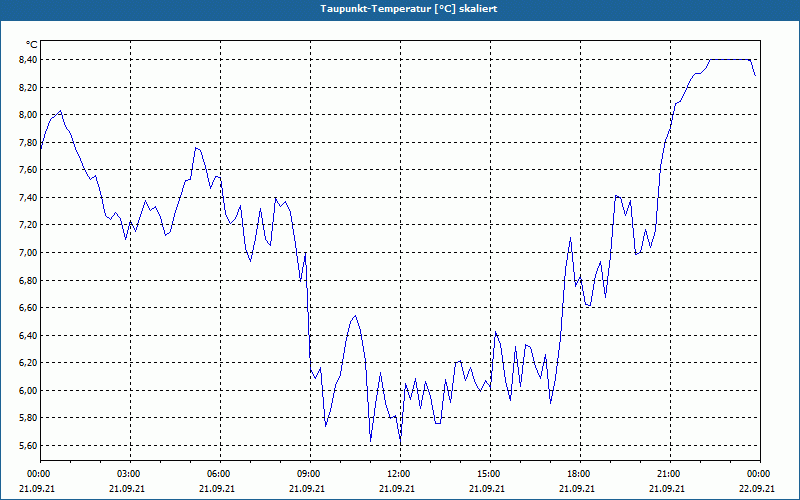
Task: Pick the '21.09.21' date under 12:00
Action: (x=397, y=488)
